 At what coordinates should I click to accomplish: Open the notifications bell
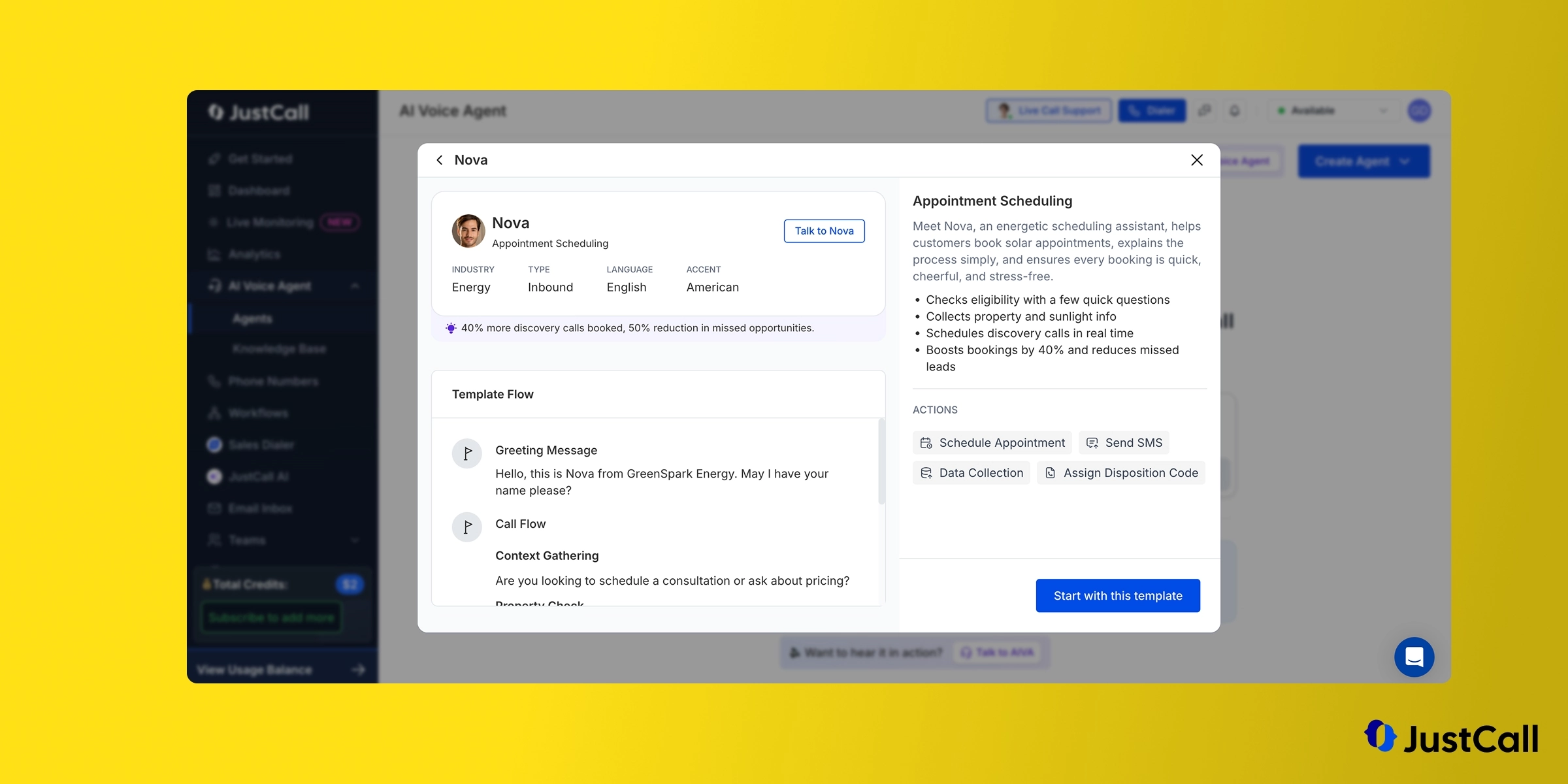point(1234,110)
